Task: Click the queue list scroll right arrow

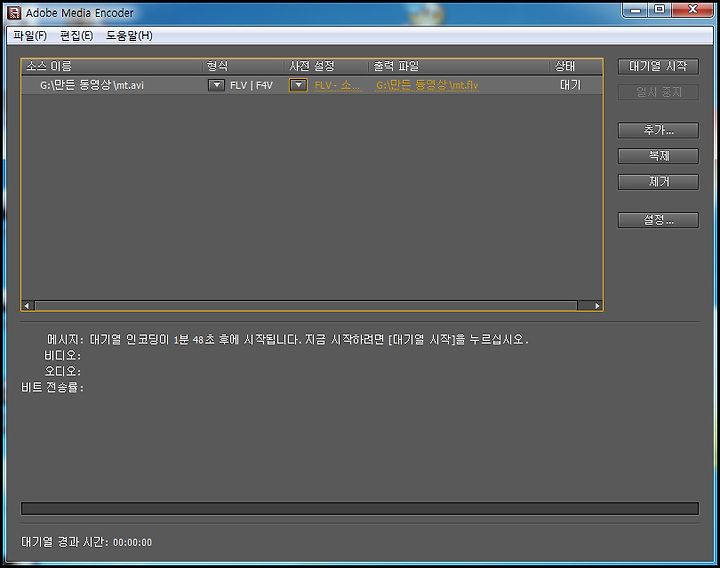Action: [x=596, y=305]
